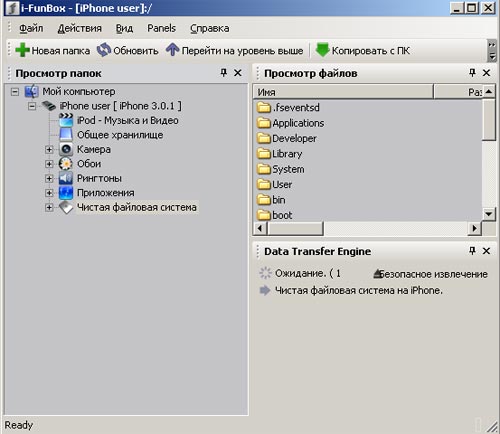Click the Безопасное извлечение link

pyautogui.click(x=434, y=274)
